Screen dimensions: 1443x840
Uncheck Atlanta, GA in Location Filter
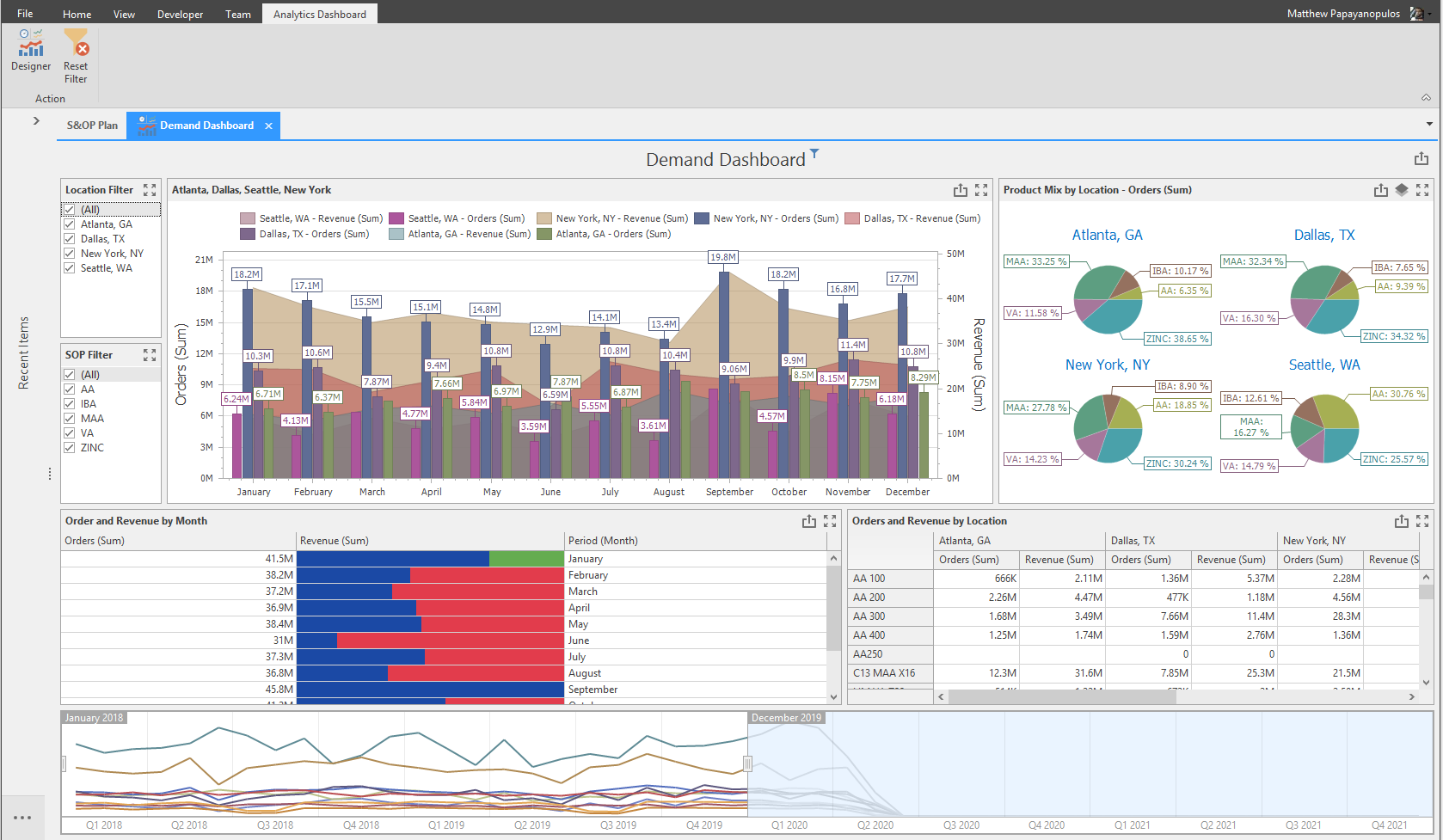coord(70,224)
